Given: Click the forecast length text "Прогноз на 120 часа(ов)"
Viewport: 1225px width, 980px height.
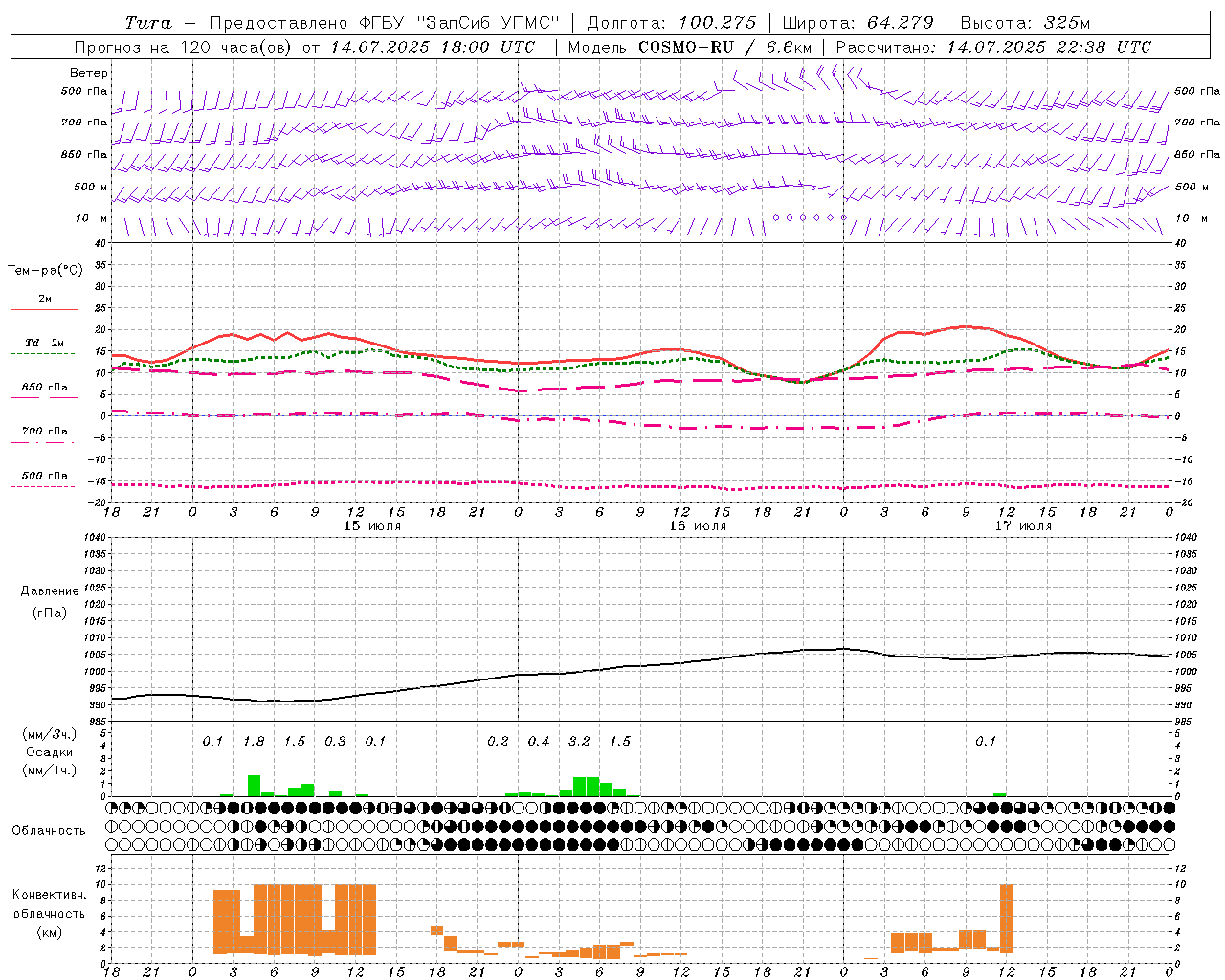Looking at the screenshot, I should pos(184,47).
